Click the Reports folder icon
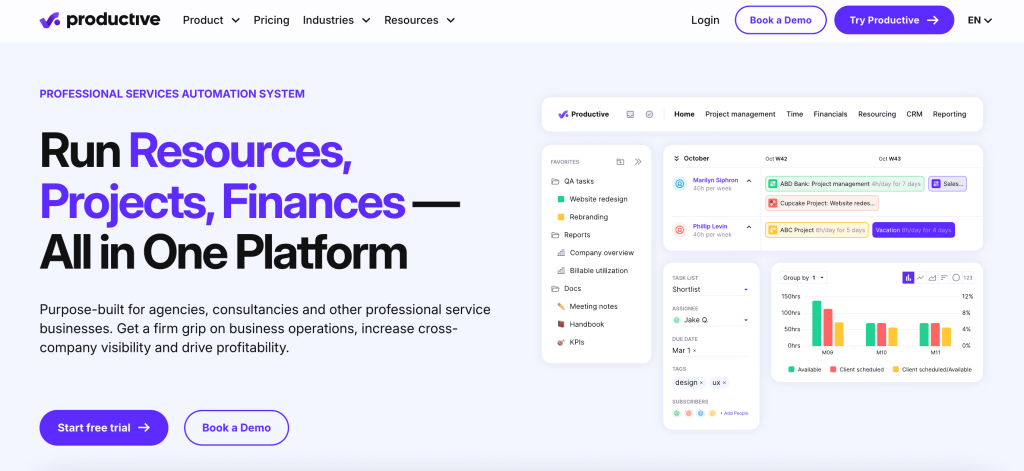Screen dimensions: 1024x471 point(555,235)
